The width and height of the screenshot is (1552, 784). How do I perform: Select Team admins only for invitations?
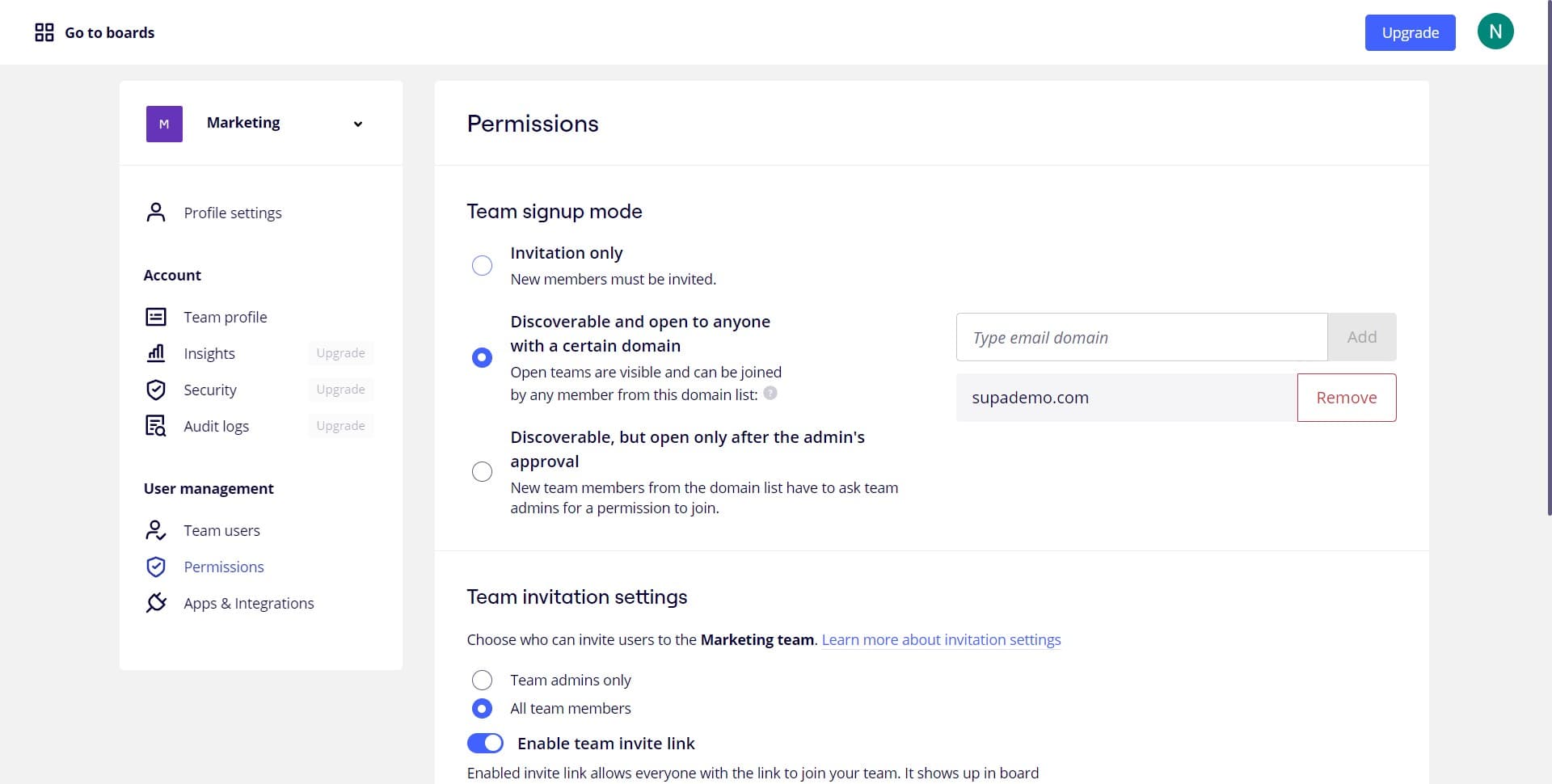pos(483,680)
